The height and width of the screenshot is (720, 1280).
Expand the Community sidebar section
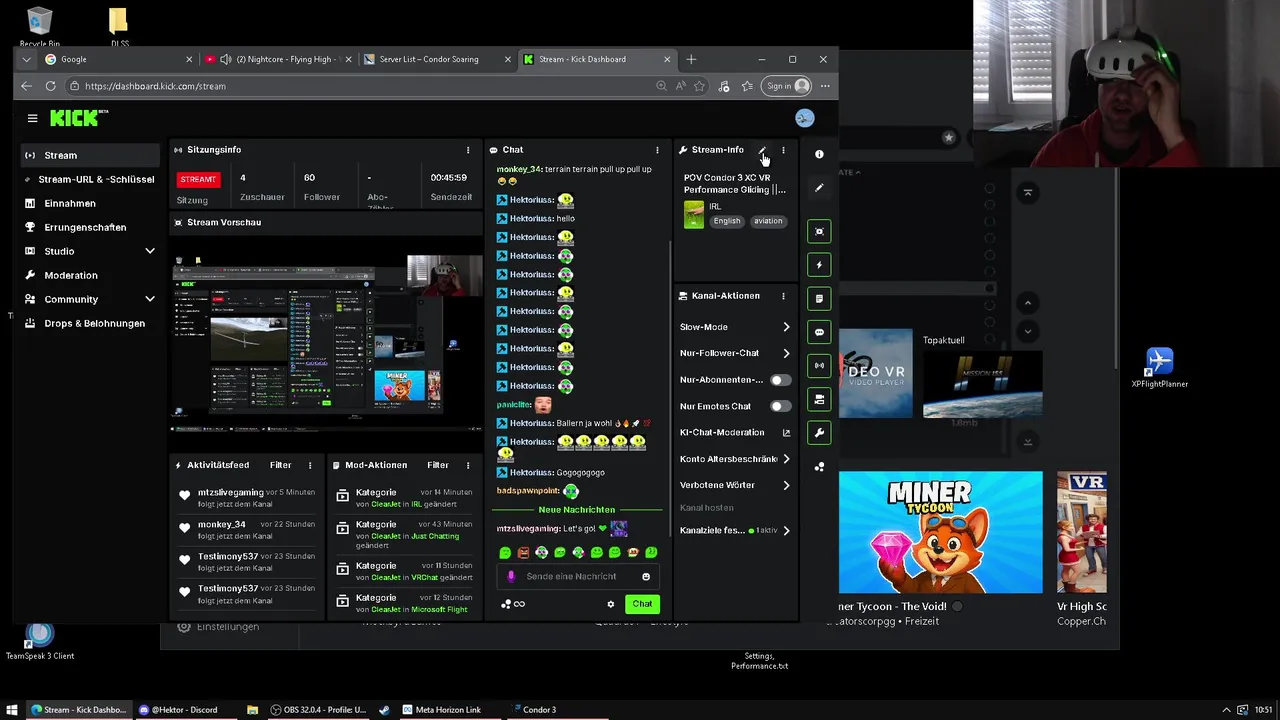coord(150,299)
